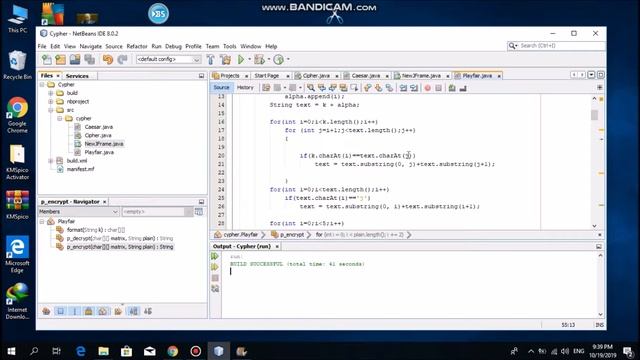Click the Re-run green arrows in Output panel

215,256
